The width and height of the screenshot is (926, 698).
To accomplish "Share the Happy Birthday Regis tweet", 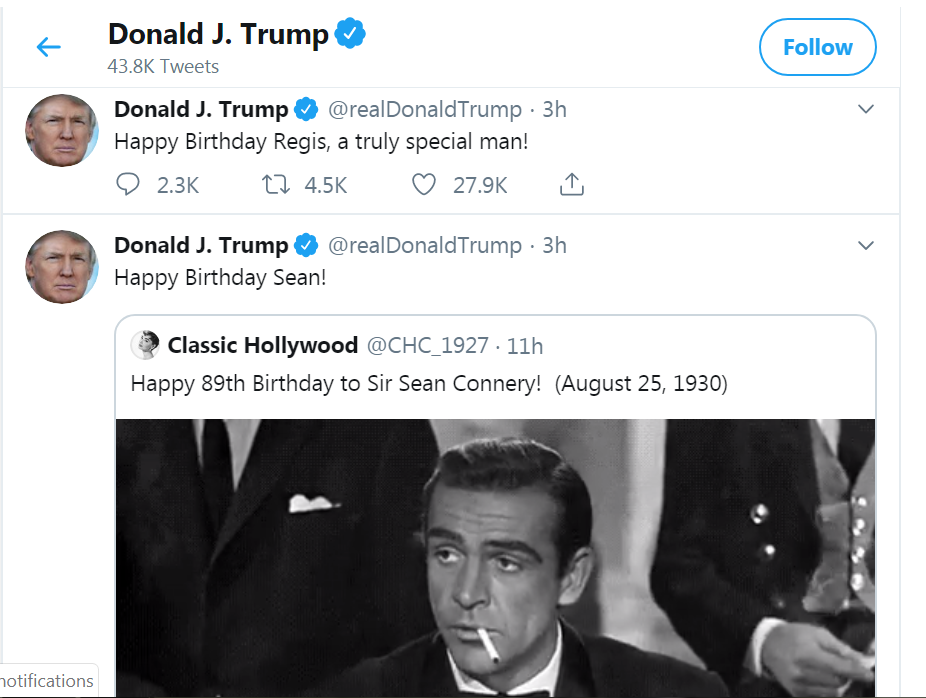I will coord(571,185).
